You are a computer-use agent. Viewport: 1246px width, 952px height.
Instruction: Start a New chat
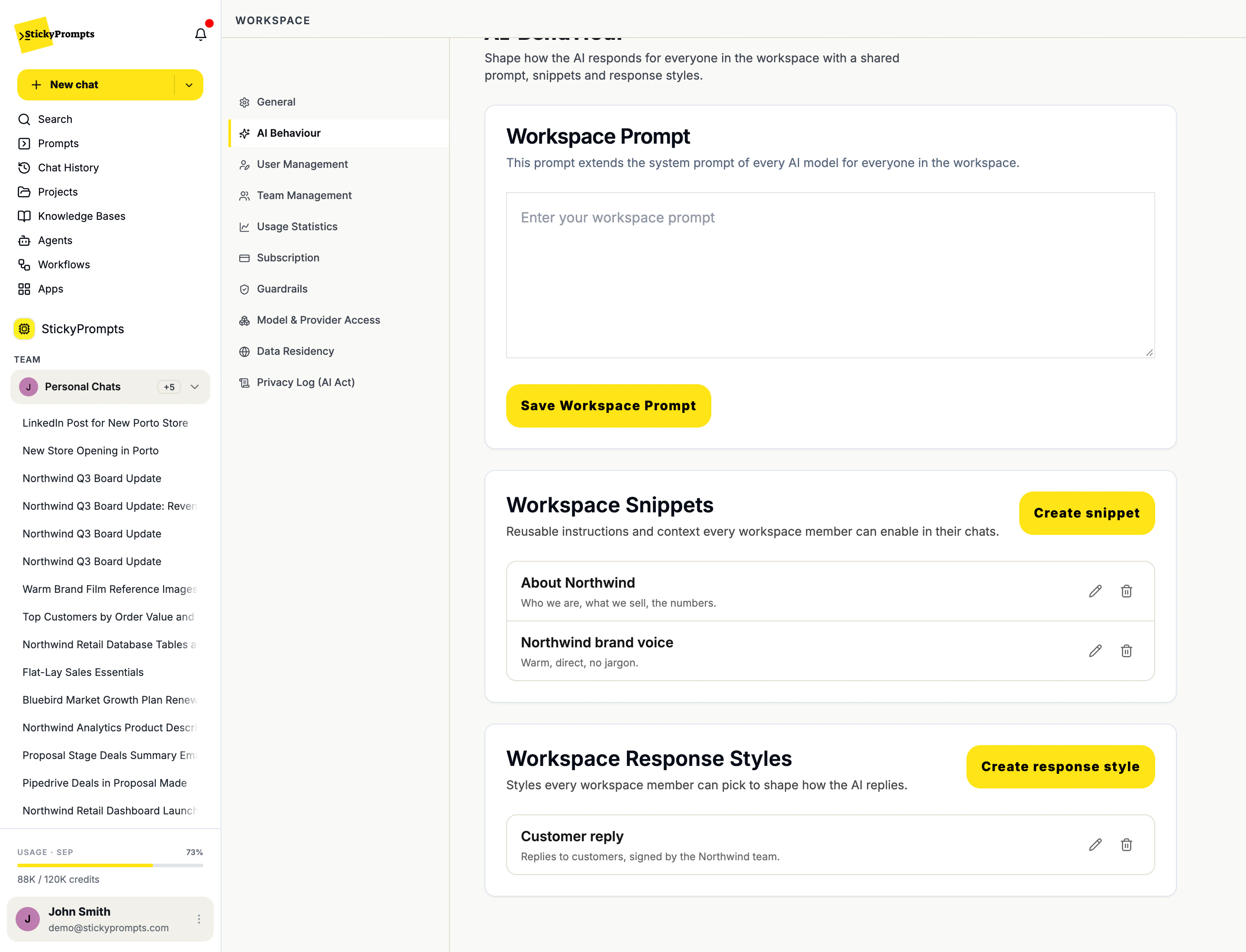click(95, 85)
